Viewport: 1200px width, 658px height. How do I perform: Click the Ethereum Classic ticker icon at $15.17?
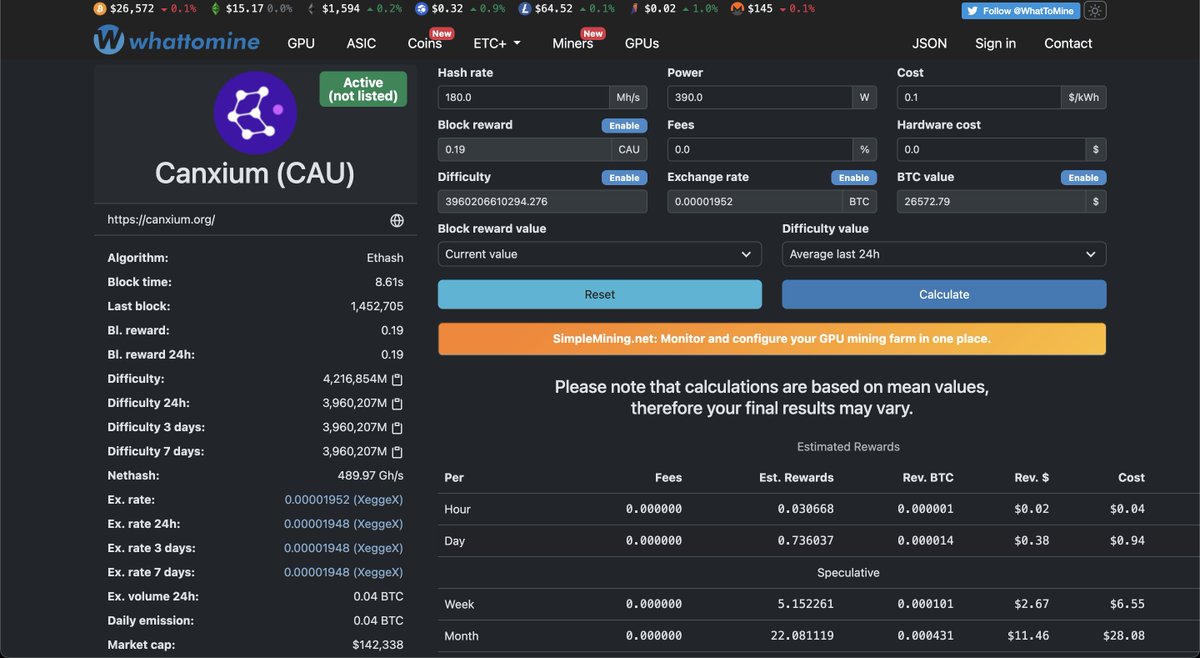216,9
